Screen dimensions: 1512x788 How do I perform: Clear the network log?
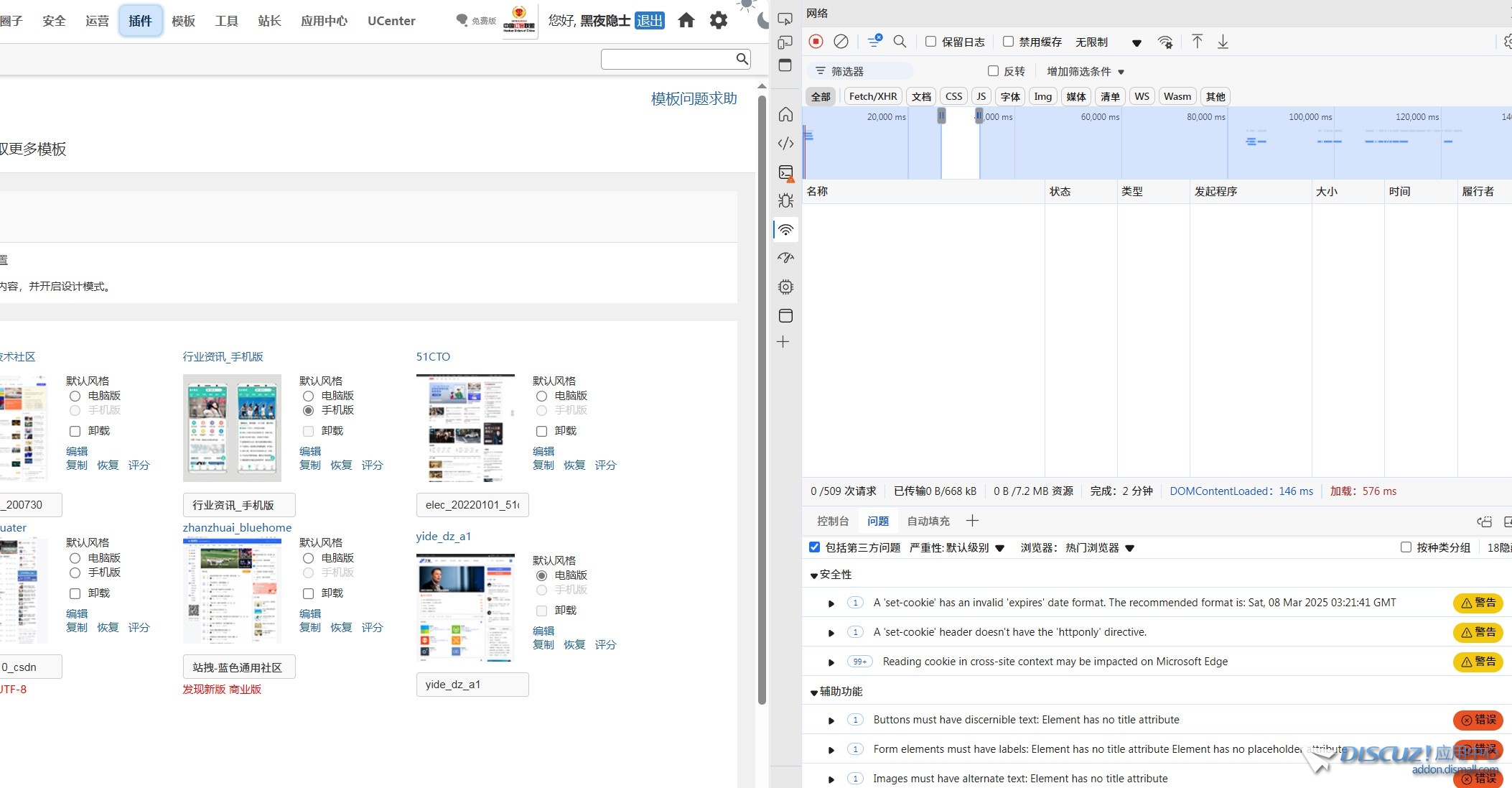point(841,42)
